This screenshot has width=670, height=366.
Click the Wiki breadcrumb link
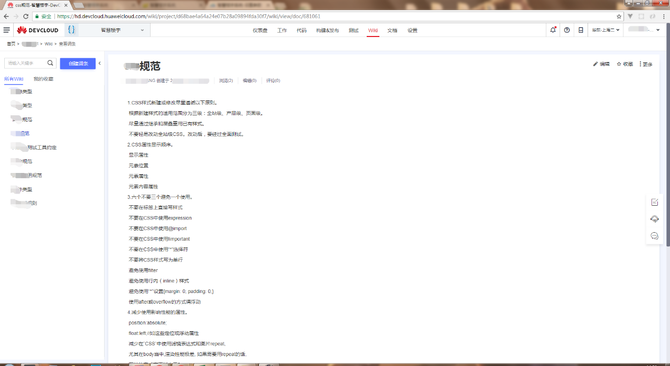click(49, 44)
